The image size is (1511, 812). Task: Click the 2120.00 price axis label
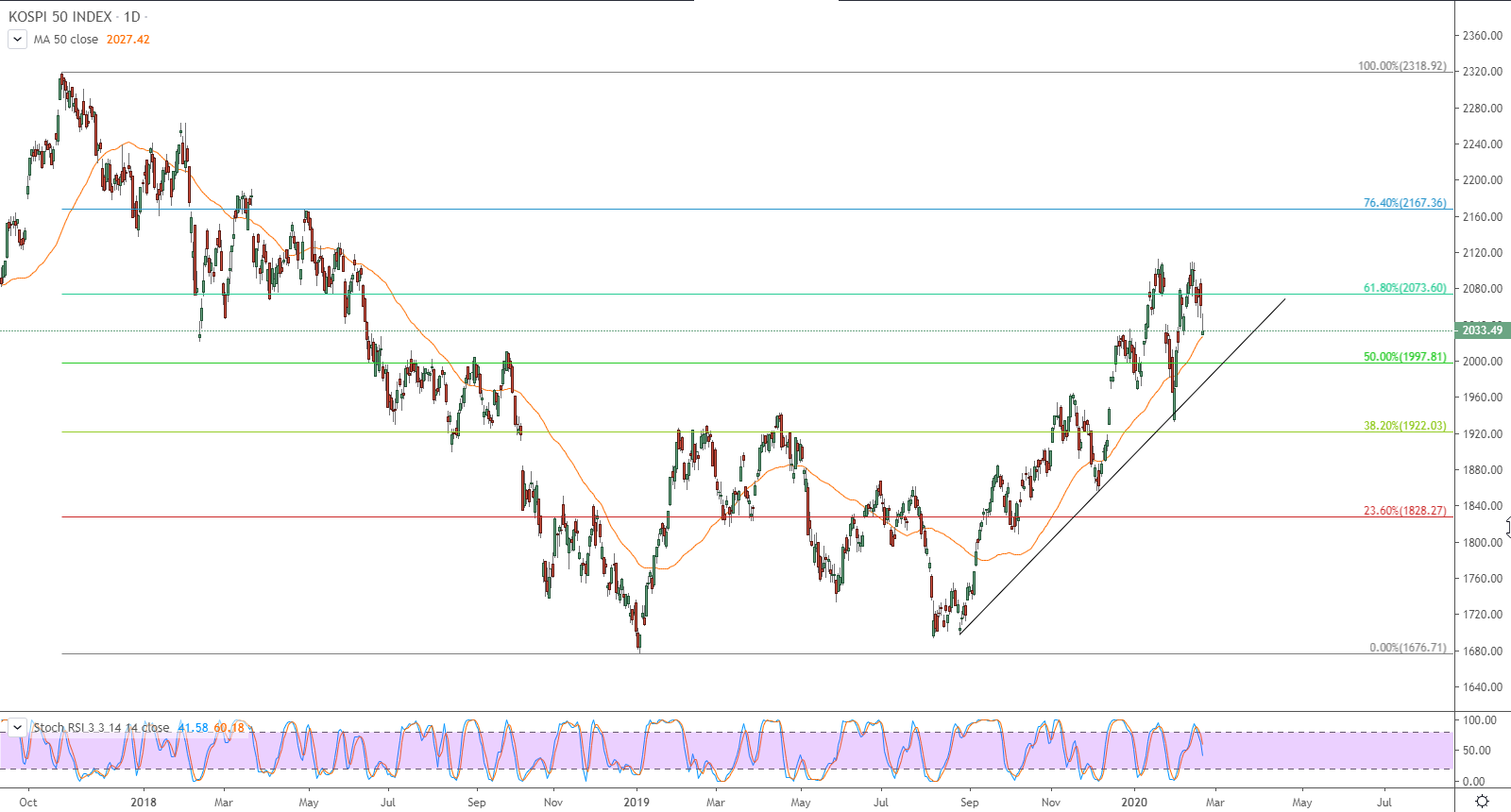pyautogui.click(x=1482, y=253)
